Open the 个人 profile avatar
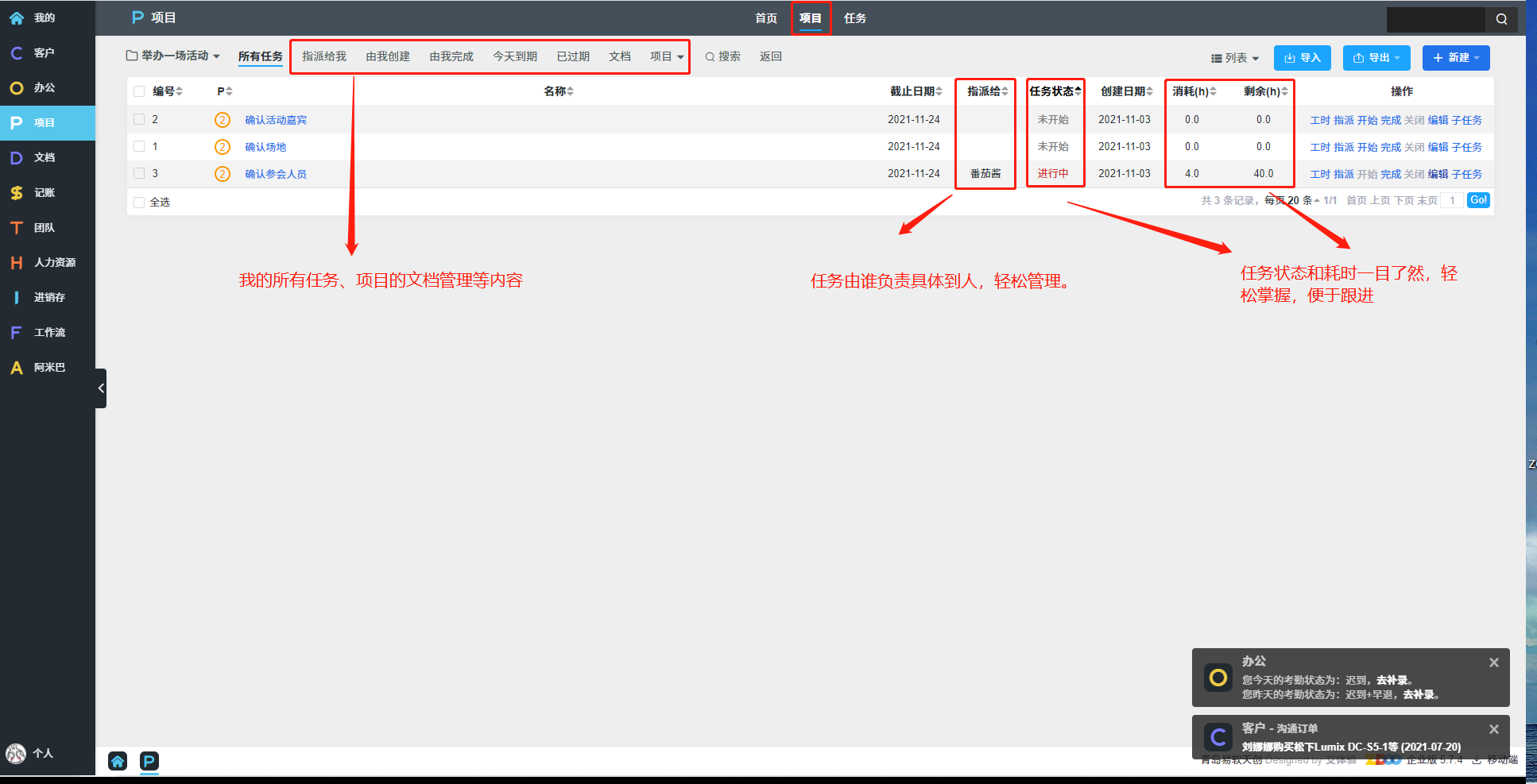The height and width of the screenshot is (784, 1537). click(x=16, y=753)
